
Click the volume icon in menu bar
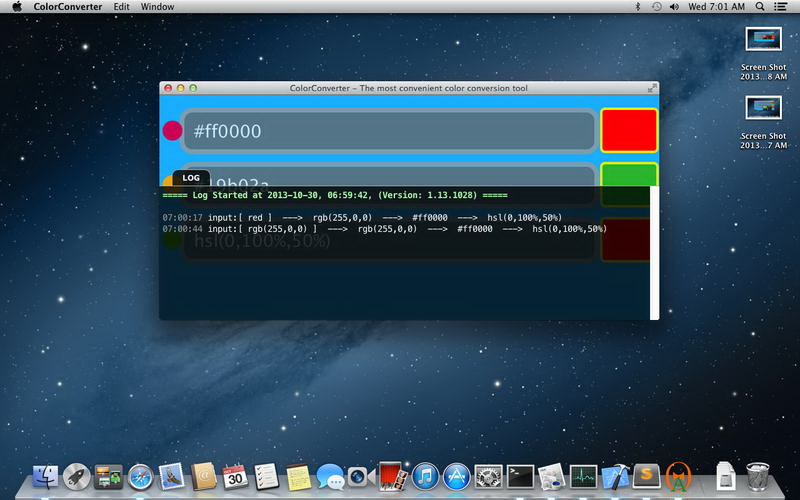pyautogui.click(x=674, y=7)
